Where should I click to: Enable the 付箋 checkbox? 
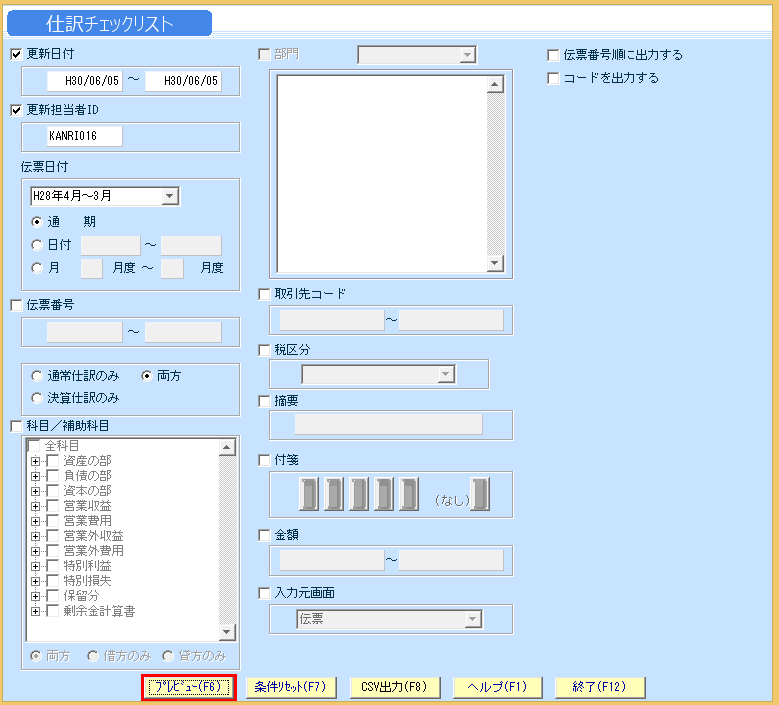(264, 461)
